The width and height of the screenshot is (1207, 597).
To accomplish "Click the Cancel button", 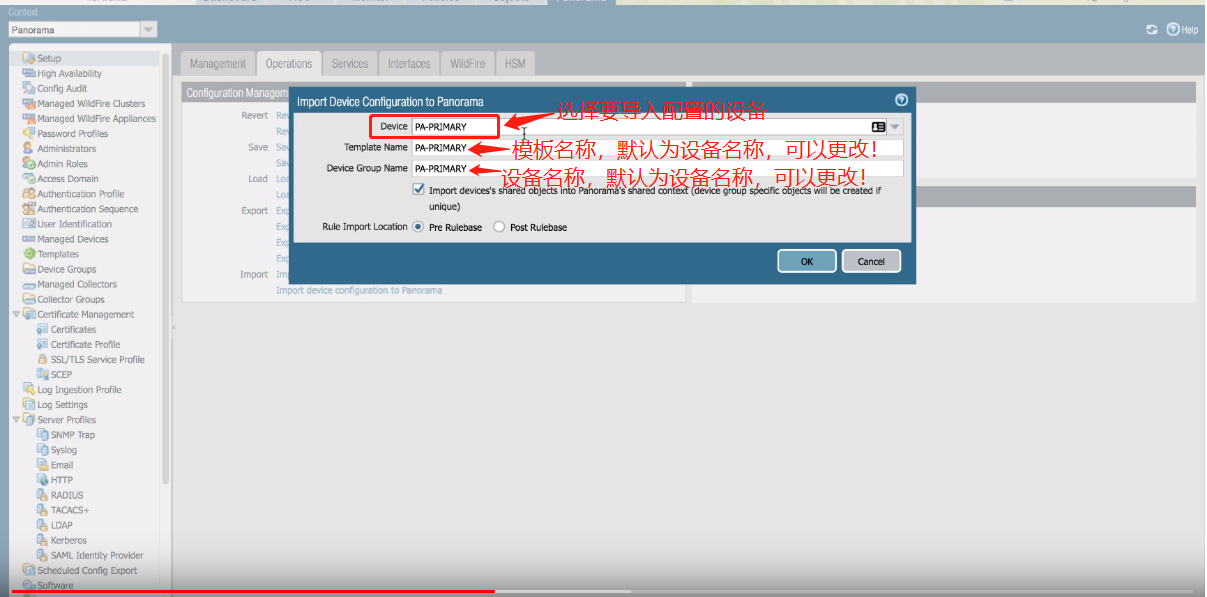I will tap(870, 261).
